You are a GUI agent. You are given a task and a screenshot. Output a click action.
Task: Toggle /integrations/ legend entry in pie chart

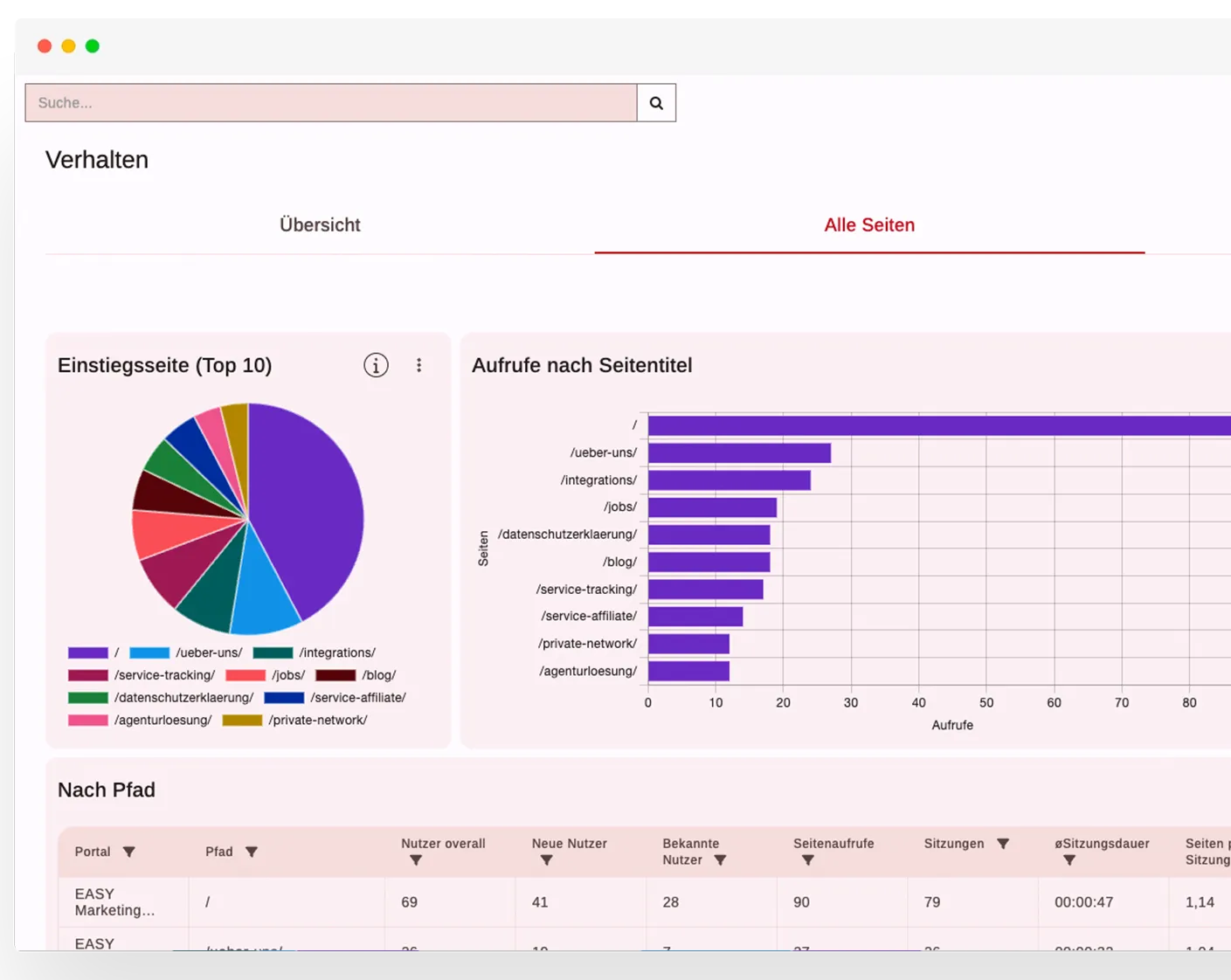(x=315, y=652)
